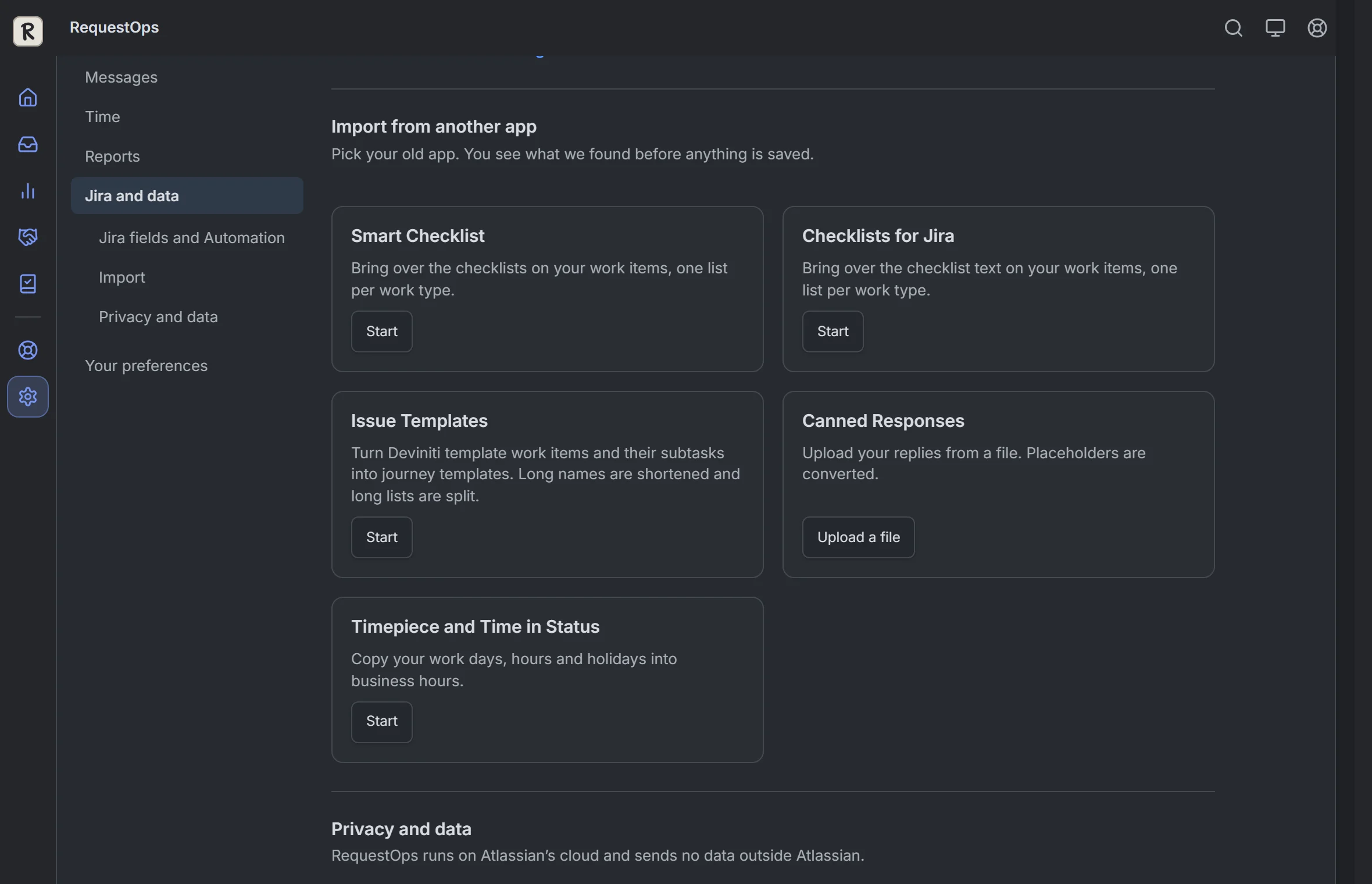Jump to Privacy and data subsection
The width and height of the screenshot is (1372, 884).
coord(194,317)
